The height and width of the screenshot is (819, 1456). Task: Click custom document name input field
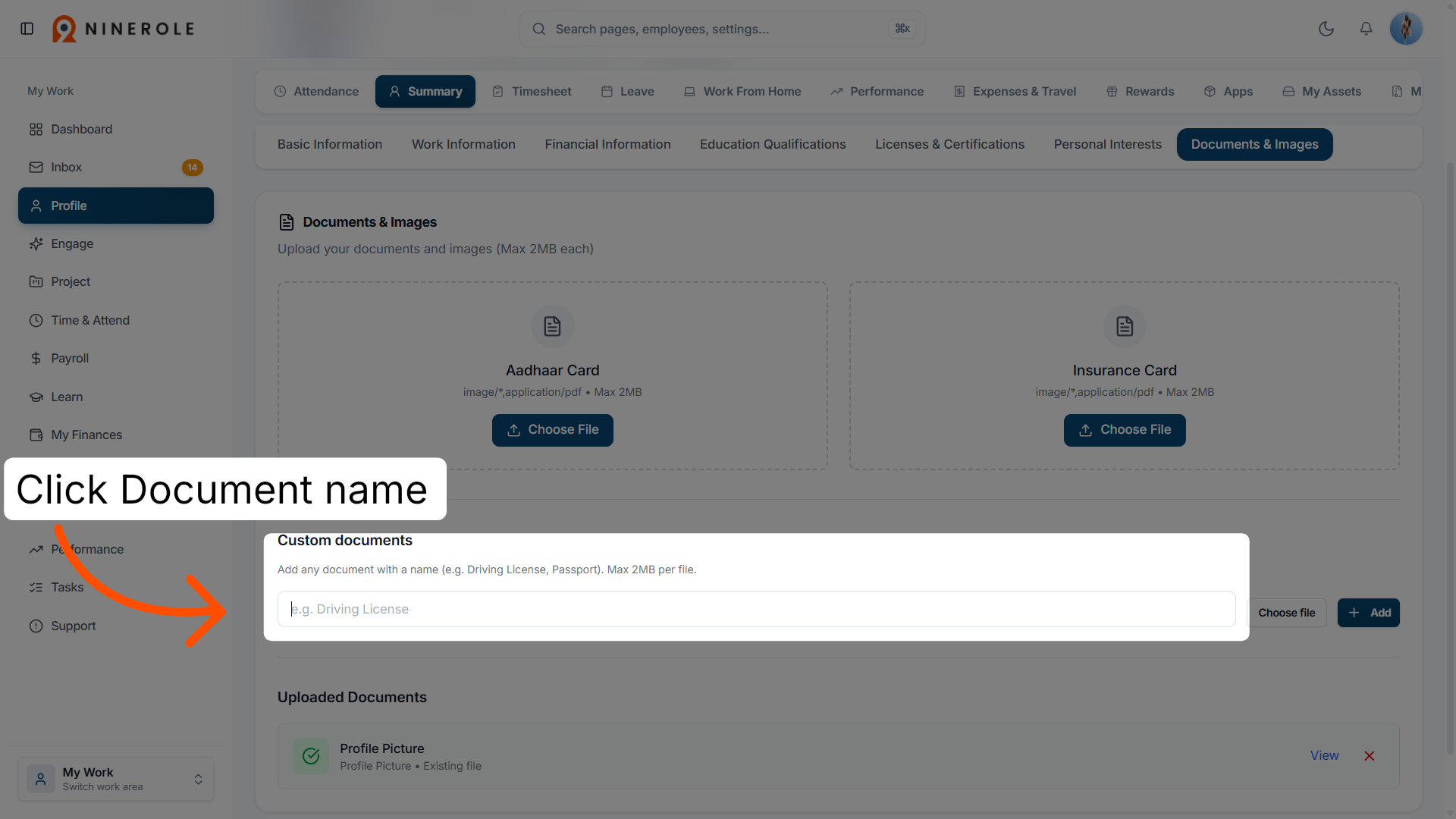pyautogui.click(x=756, y=609)
